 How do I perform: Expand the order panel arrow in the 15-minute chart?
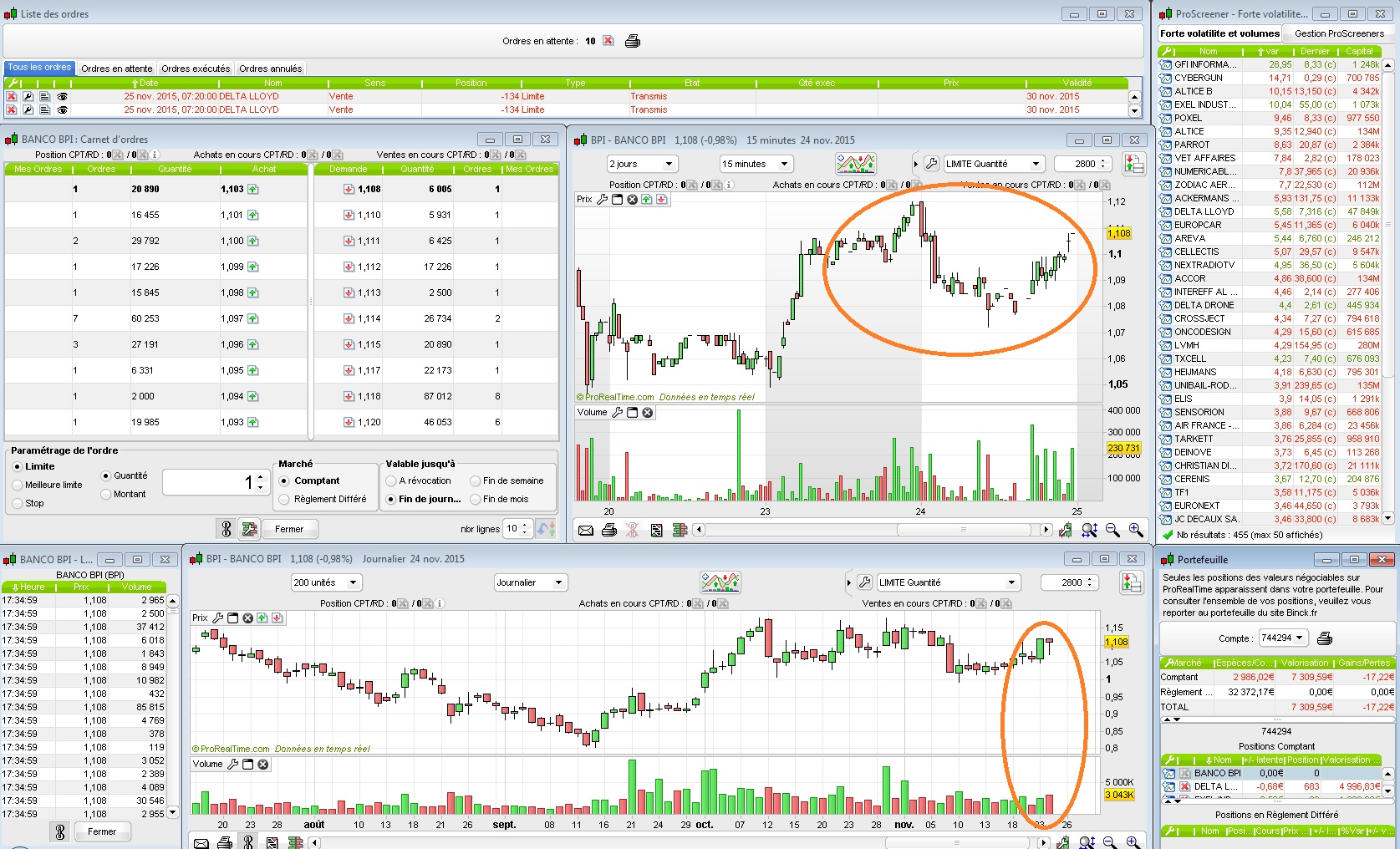pyautogui.click(x=916, y=164)
